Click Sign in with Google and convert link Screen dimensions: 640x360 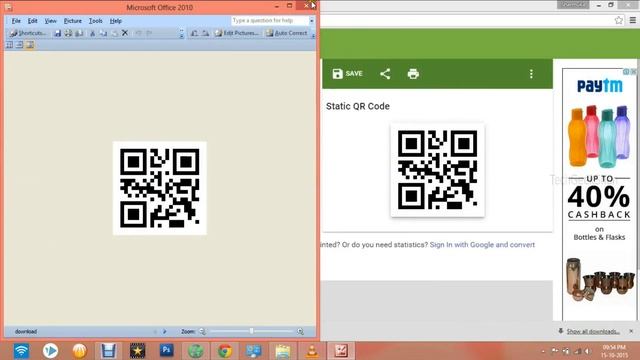(482, 244)
